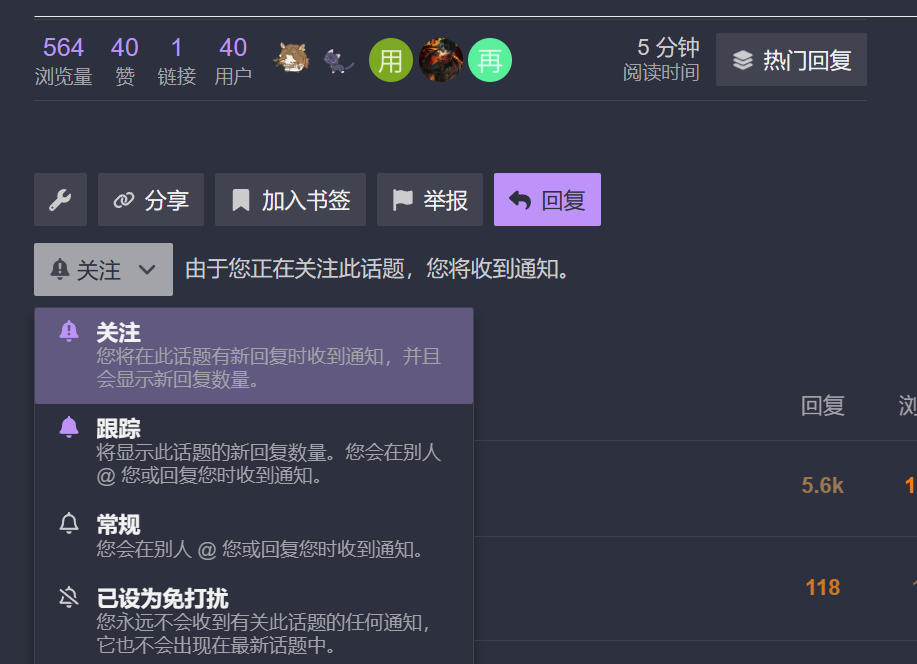The image size is (917, 664).
Task: Click 加入书签 bookmark button
Action: click(291, 199)
